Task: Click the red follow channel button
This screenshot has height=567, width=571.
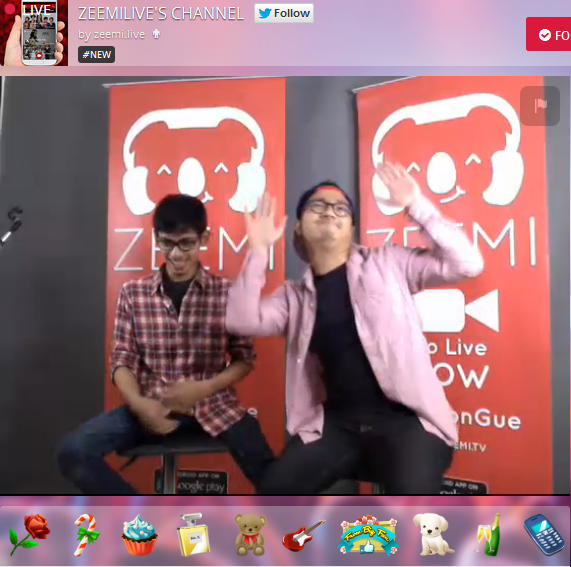Action: (548, 35)
